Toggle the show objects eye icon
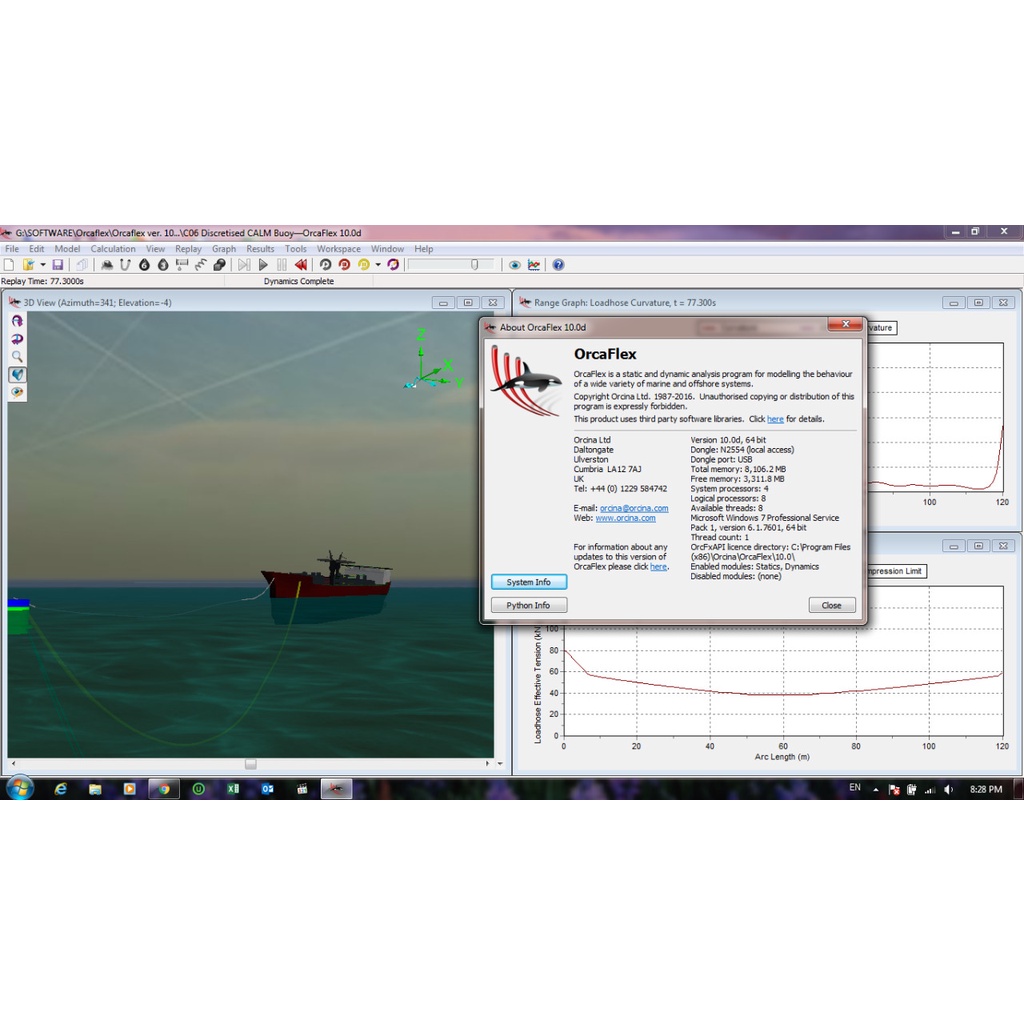The height and width of the screenshot is (1024, 1024). [514, 265]
